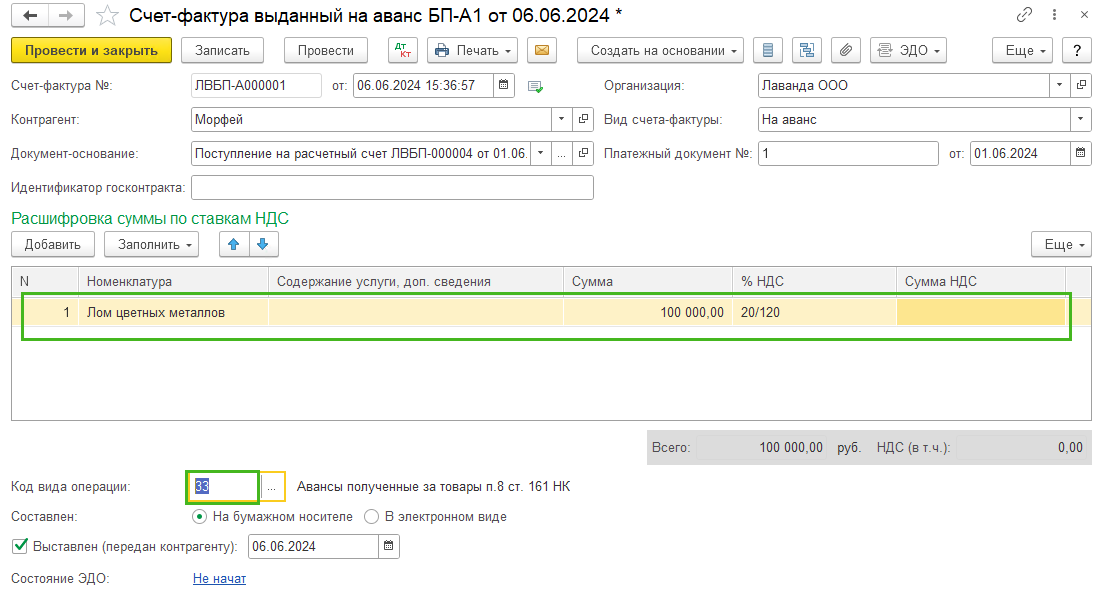
Task: Open base document card icon
Action: (x=583, y=153)
